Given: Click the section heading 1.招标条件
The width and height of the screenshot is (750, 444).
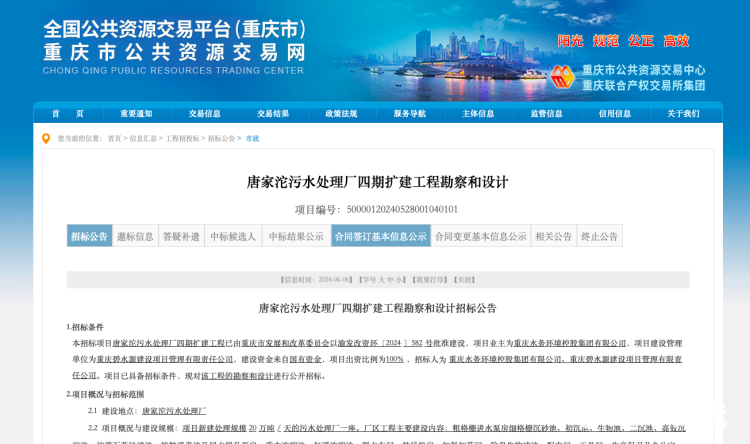Looking at the screenshot, I should tap(85, 327).
